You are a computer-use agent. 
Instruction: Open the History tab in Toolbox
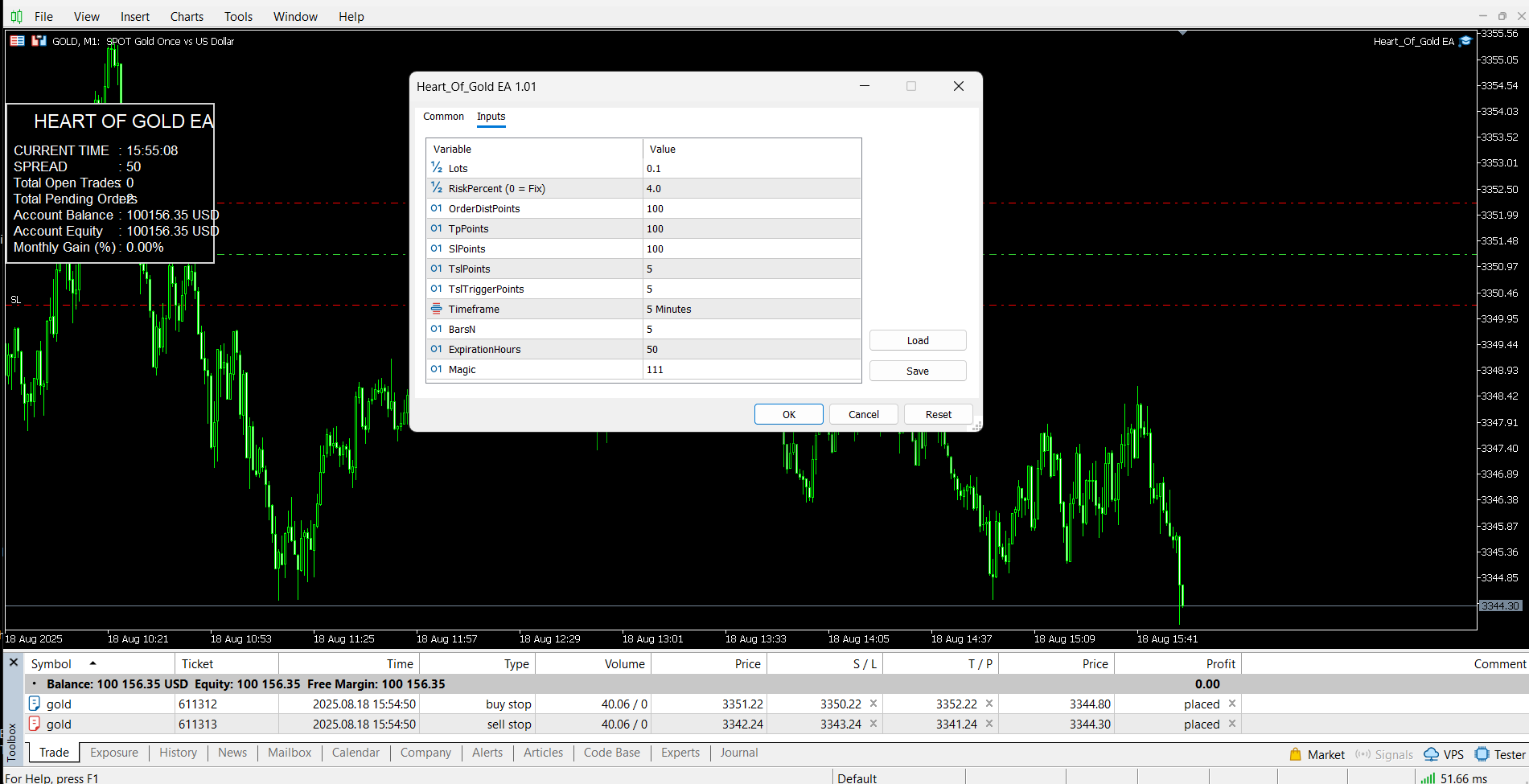click(x=178, y=753)
